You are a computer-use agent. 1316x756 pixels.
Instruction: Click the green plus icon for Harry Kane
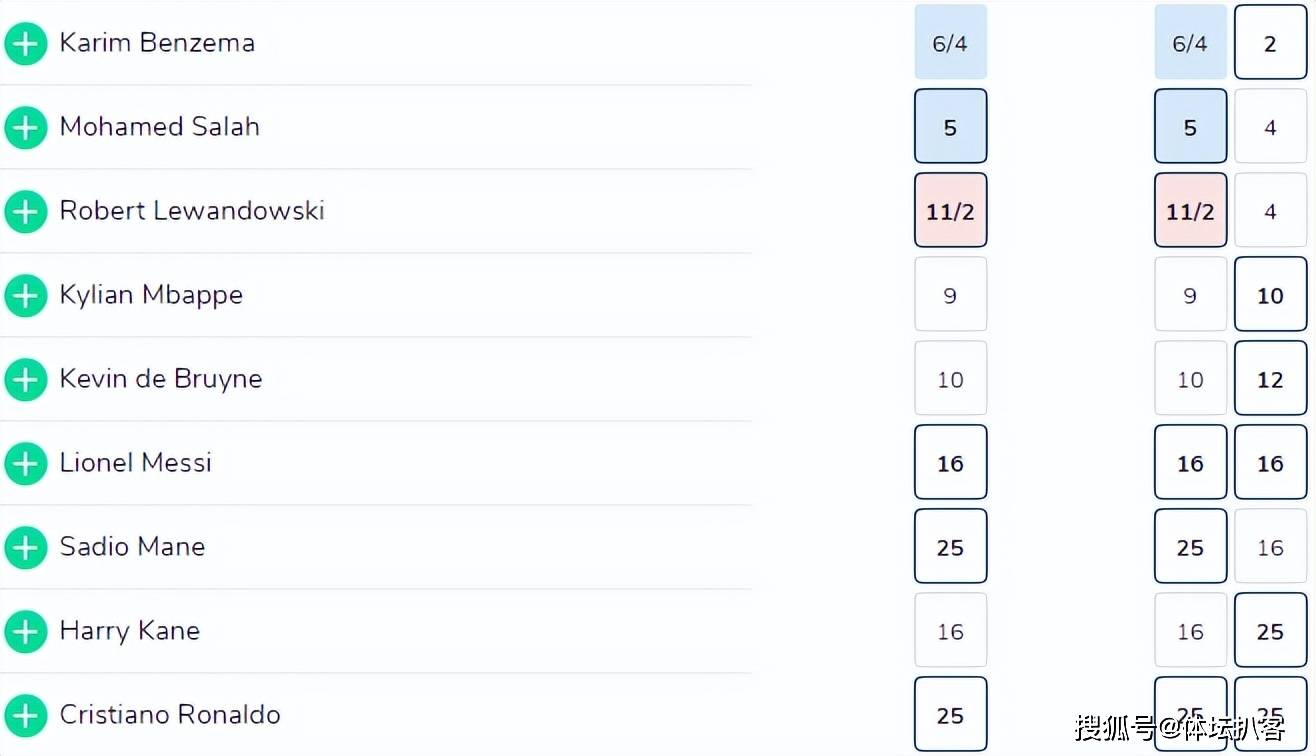tap(26, 631)
